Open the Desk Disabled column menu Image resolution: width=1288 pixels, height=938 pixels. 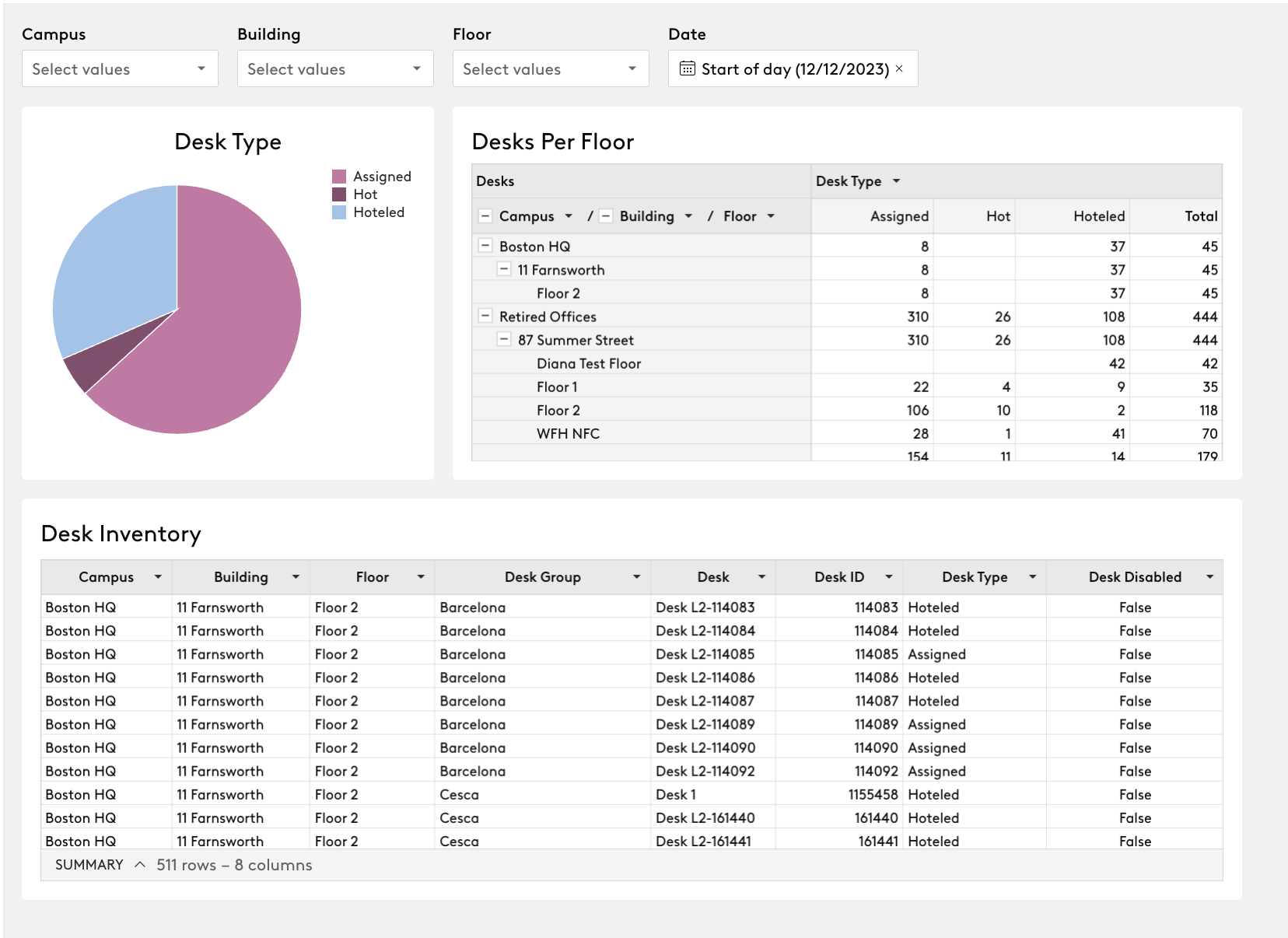click(x=1209, y=576)
